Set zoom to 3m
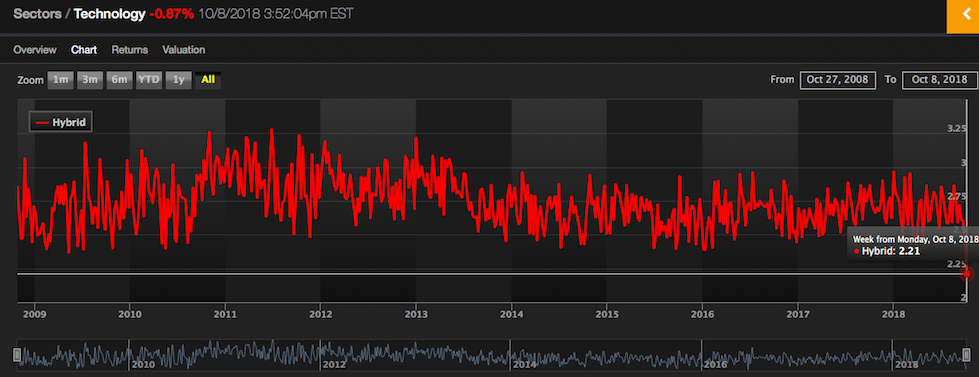The width and height of the screenshot is (979, 377). click(90, 80)
